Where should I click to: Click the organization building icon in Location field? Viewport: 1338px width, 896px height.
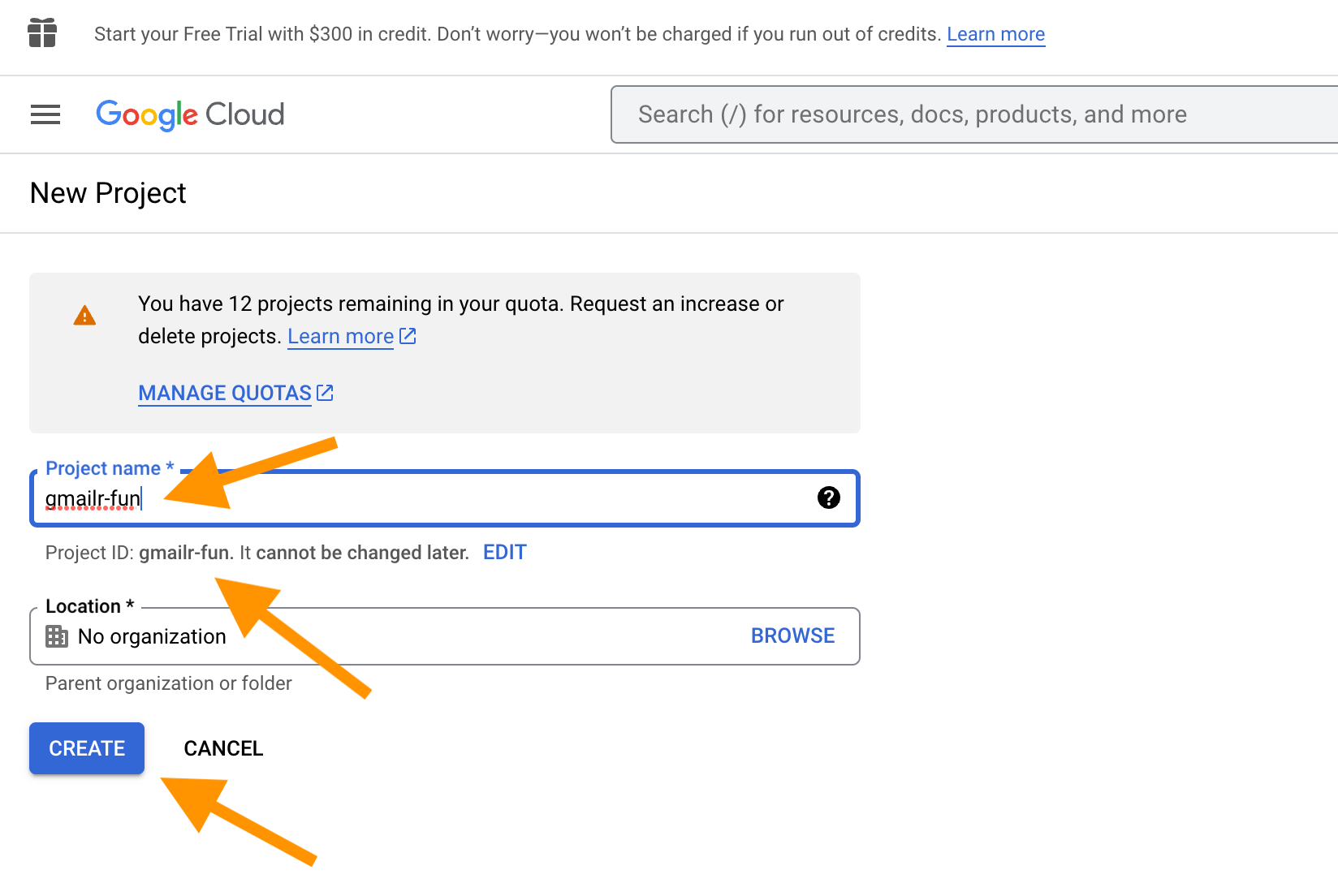click(56, 636)
